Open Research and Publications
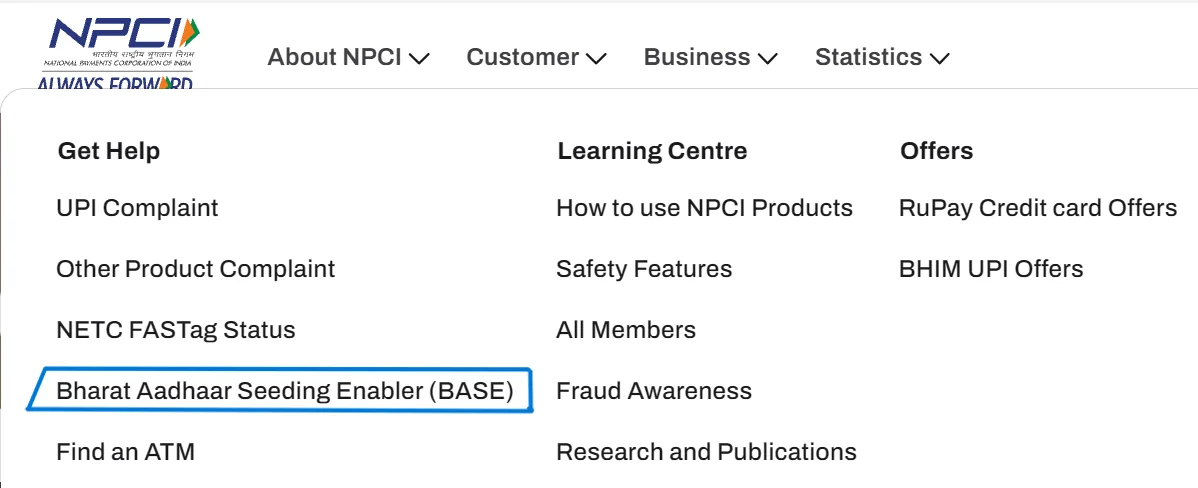Viewport: 1198px width, 488px height. point(706,451)
